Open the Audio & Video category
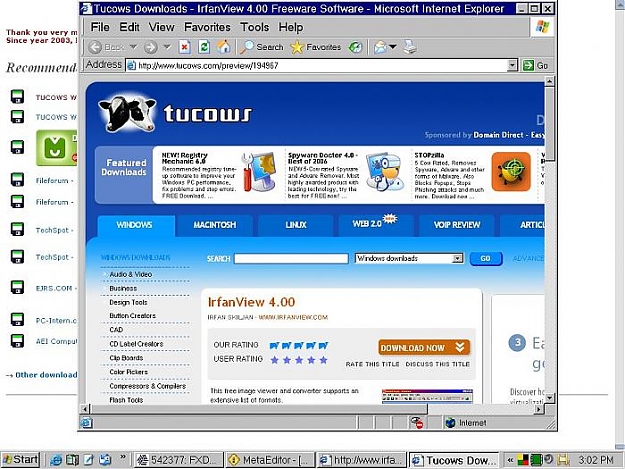Screen dimensions: 625x469 coord(131,275)
